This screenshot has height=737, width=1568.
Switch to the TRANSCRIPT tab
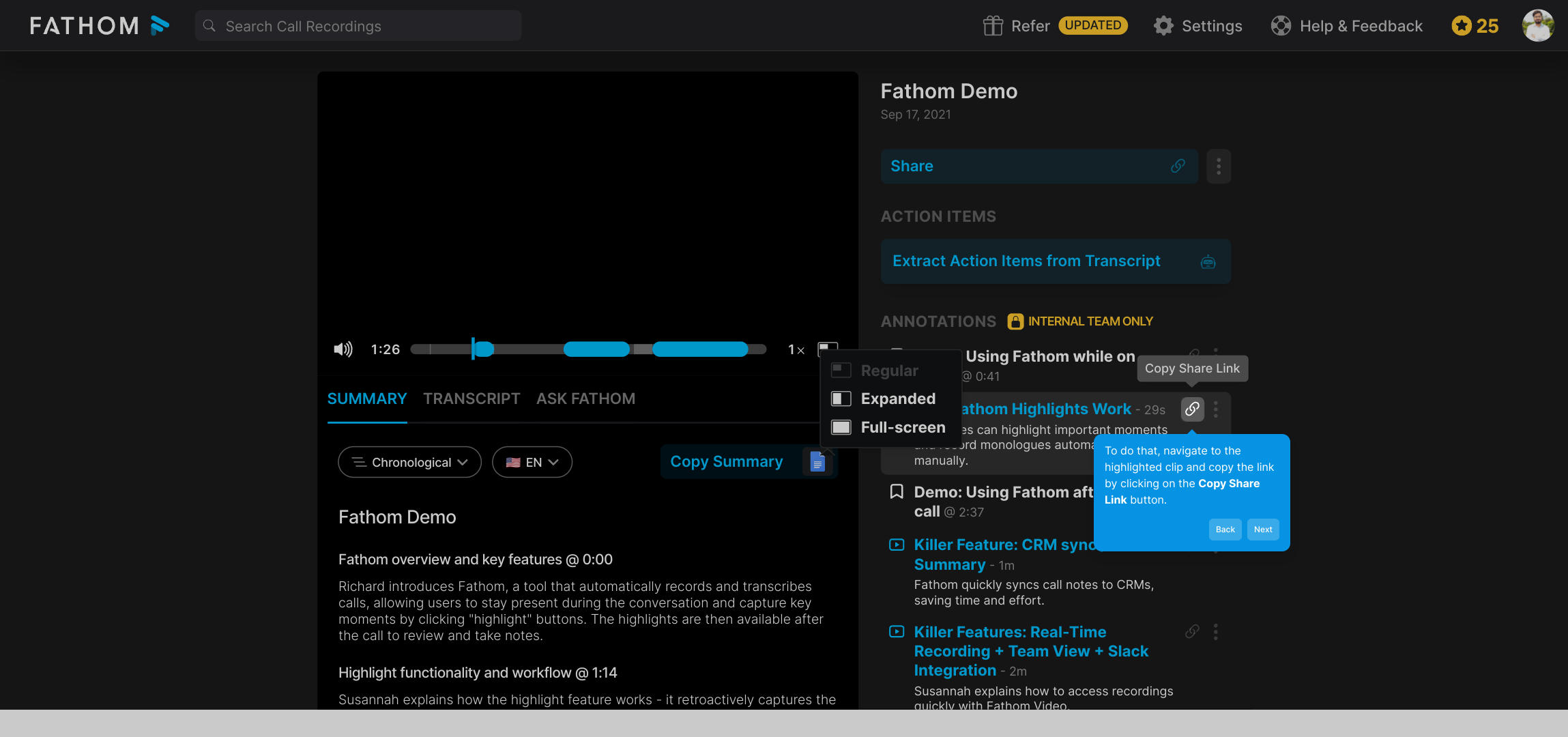click(x=471, y=399)
